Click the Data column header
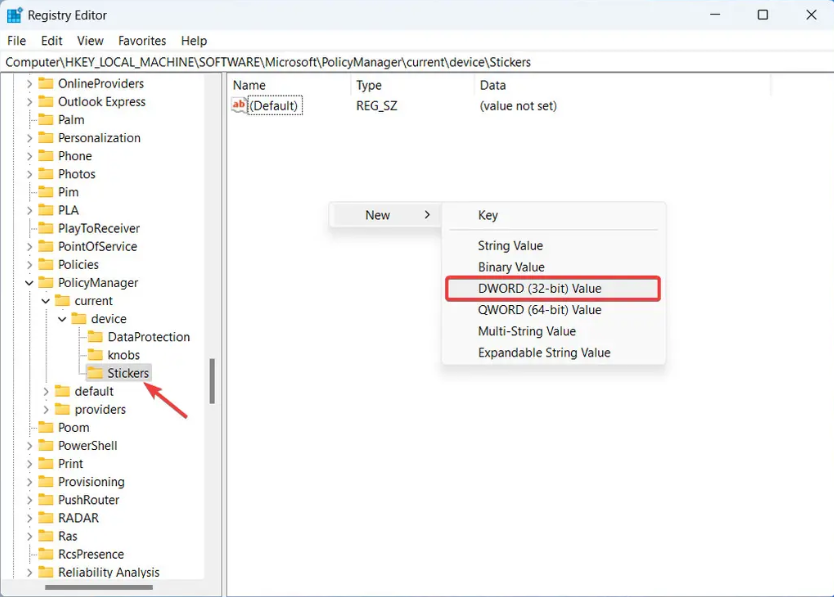 [x=622, y=85]
